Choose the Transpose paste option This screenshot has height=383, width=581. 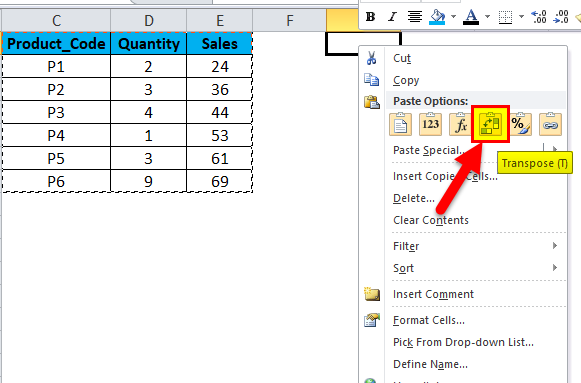[490, 124]
